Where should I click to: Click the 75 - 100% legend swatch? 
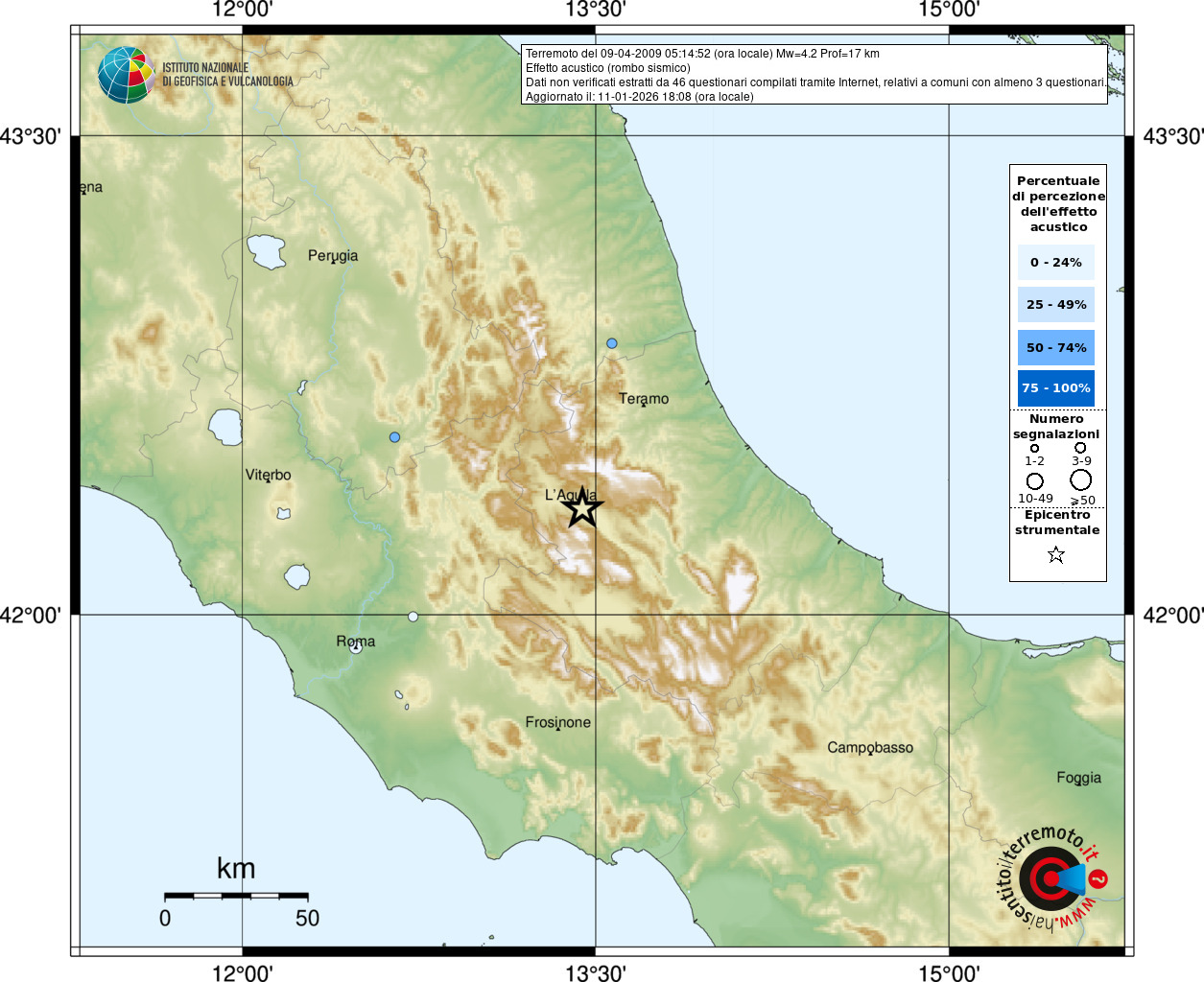[1056, 388]
